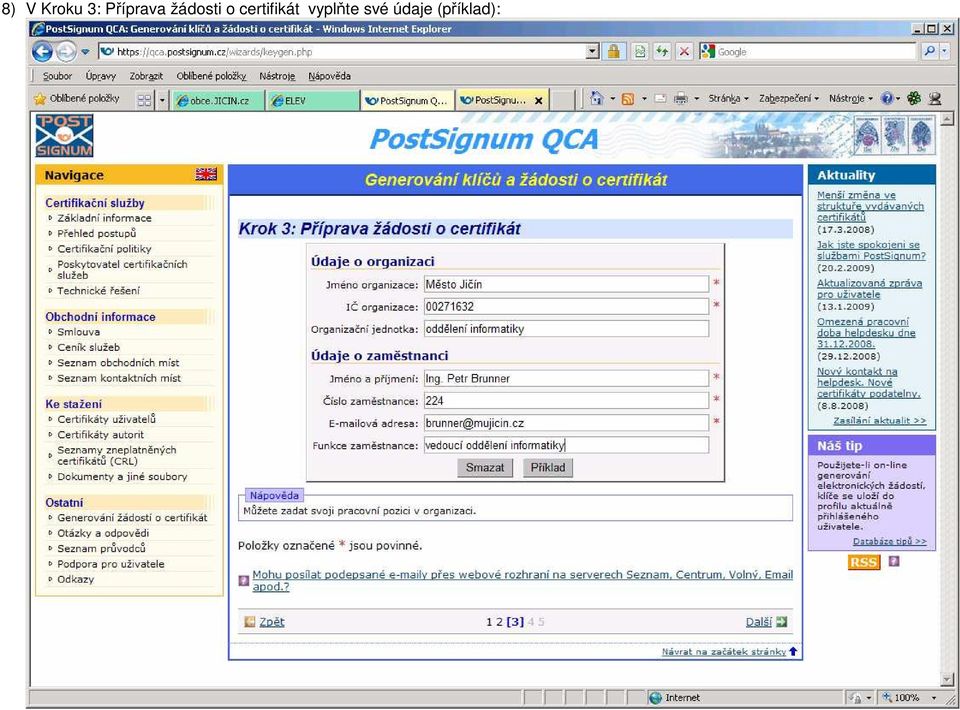Click the Favorites star icon

40,99
